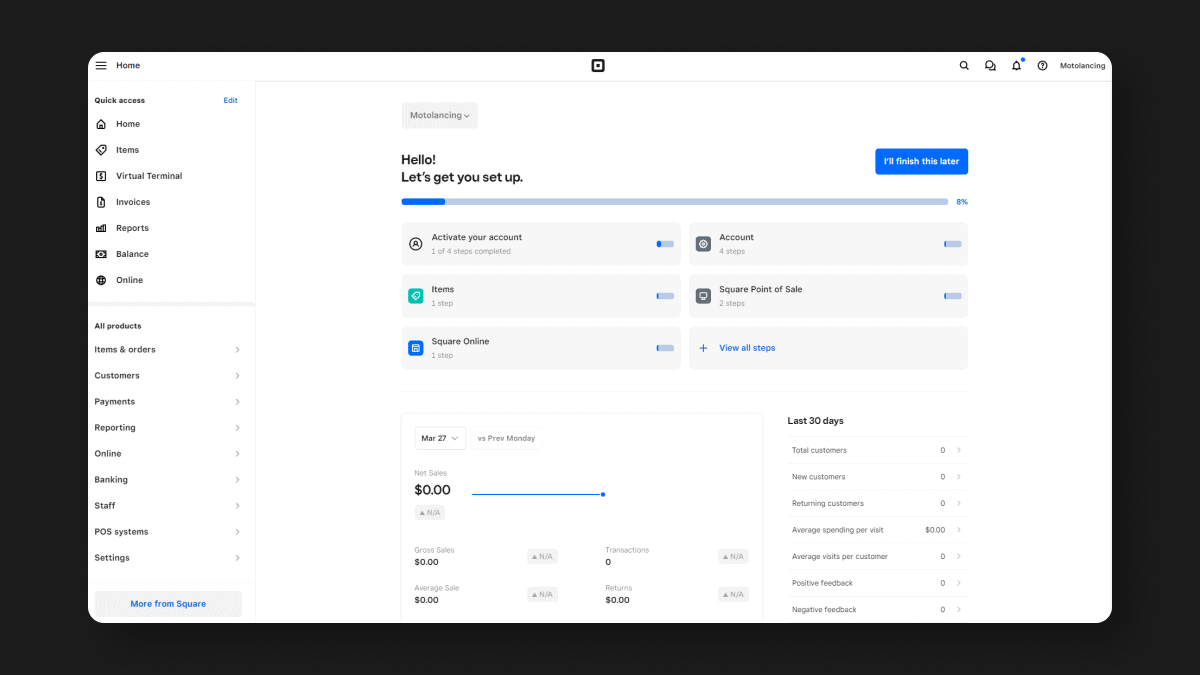Select Virtual Terminal in Quick access
The width and height of the screenshot is (1200, 675).
click(149, 176)
